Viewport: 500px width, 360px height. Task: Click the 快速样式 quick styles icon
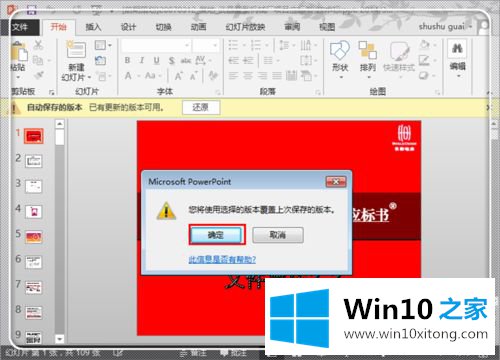(399, 51)
